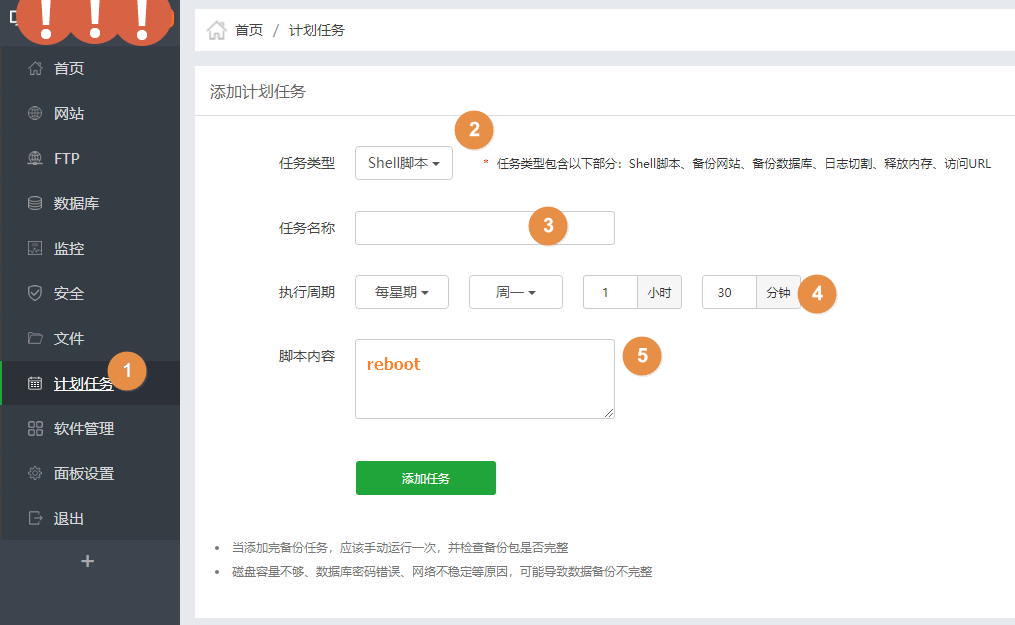Screen dimensions: 1015x625
Task: Click the 任务名称 input field
Action: click(x=485, y=228)
